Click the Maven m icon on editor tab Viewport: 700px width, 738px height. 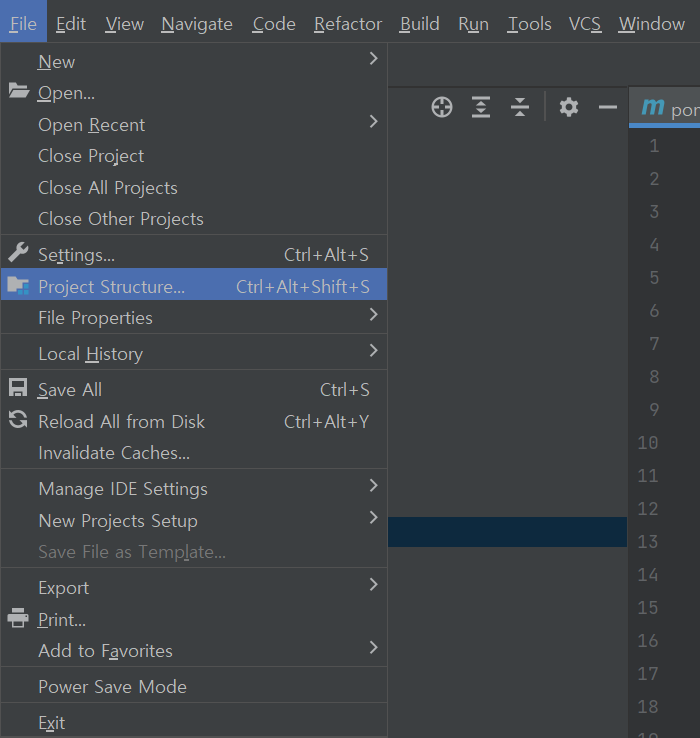point(653,107)
